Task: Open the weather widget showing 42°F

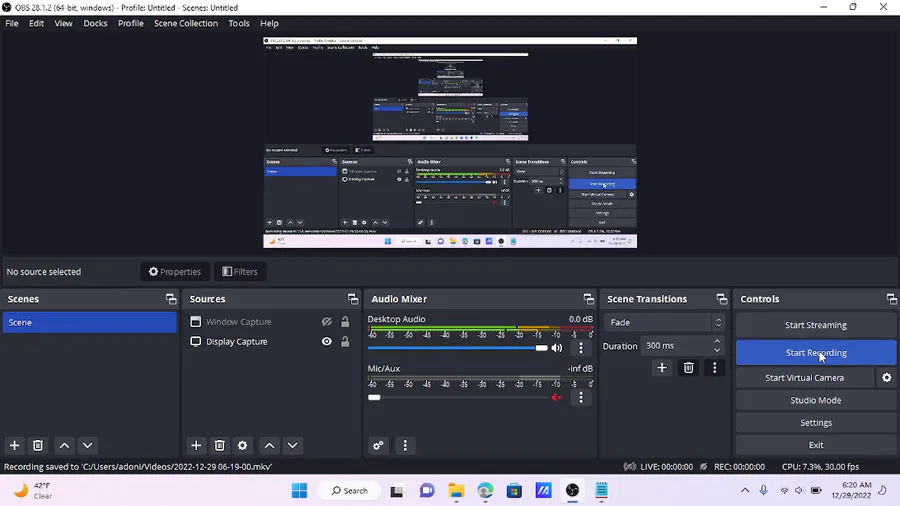Action: 34,491
